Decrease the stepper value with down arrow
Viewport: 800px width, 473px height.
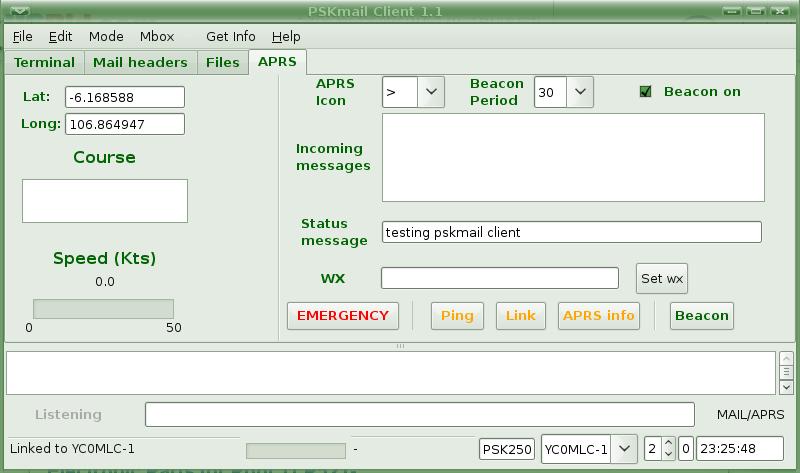coord(668,454)
